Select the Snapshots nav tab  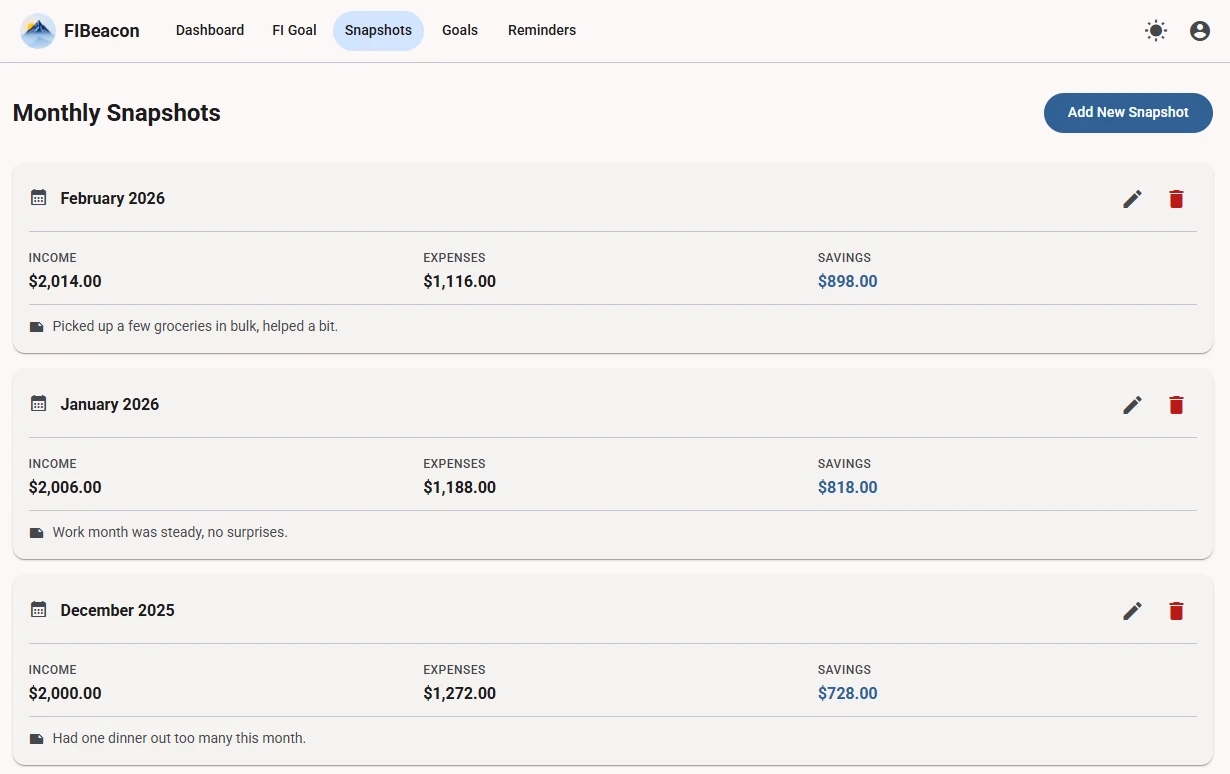[378, 31]
